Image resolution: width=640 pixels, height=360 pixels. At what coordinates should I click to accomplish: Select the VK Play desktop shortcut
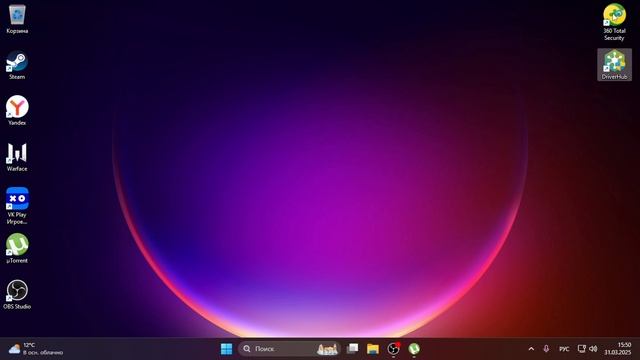pyautogui.click(x=17, y=206)
